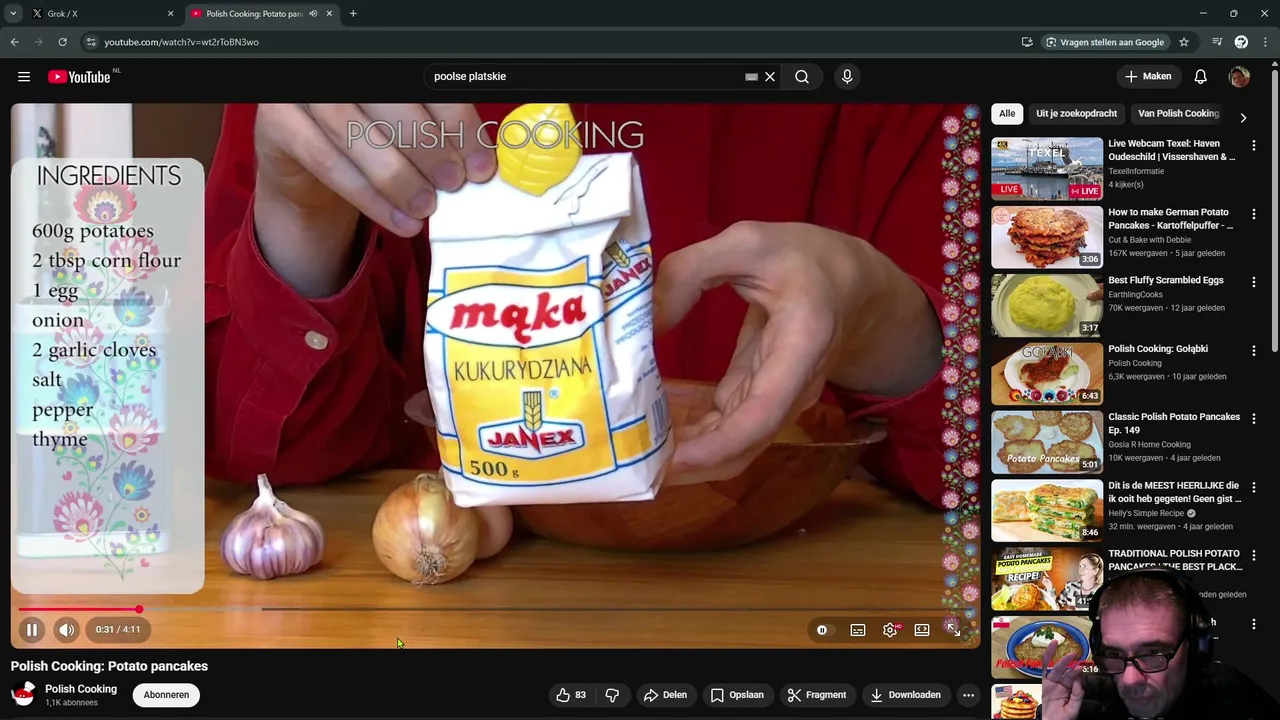The height and width of the screenshot is (720, 1280).
Task: Click the address bar URL
Action: (x=181, y=42)
